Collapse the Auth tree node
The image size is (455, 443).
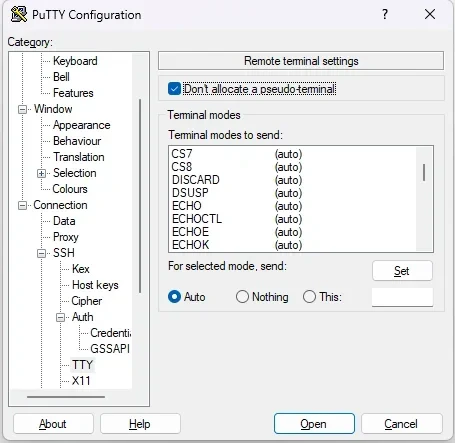[x=60, y=317]
